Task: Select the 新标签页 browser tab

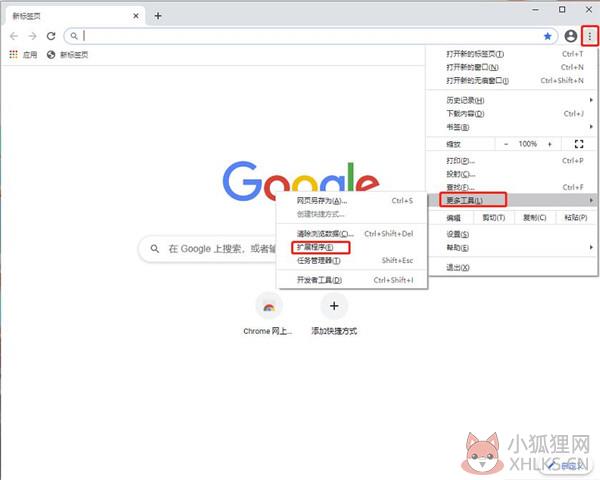Action: click(x=75, y=16)
